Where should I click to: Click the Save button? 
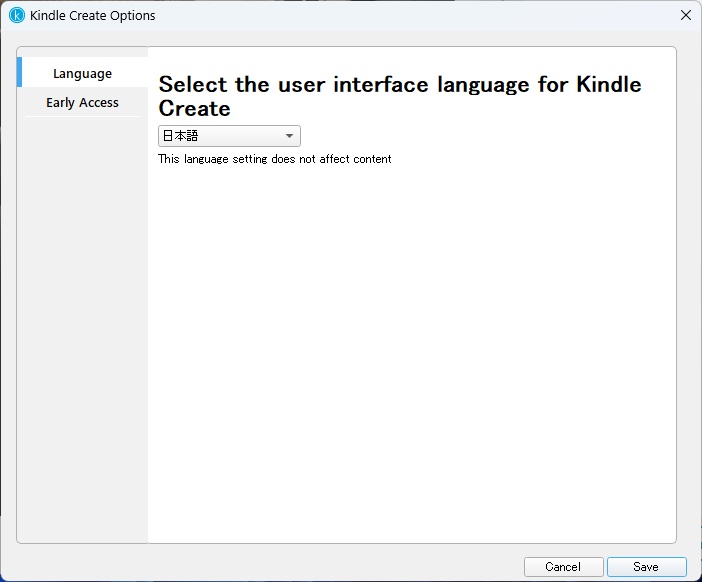(646, 567)
